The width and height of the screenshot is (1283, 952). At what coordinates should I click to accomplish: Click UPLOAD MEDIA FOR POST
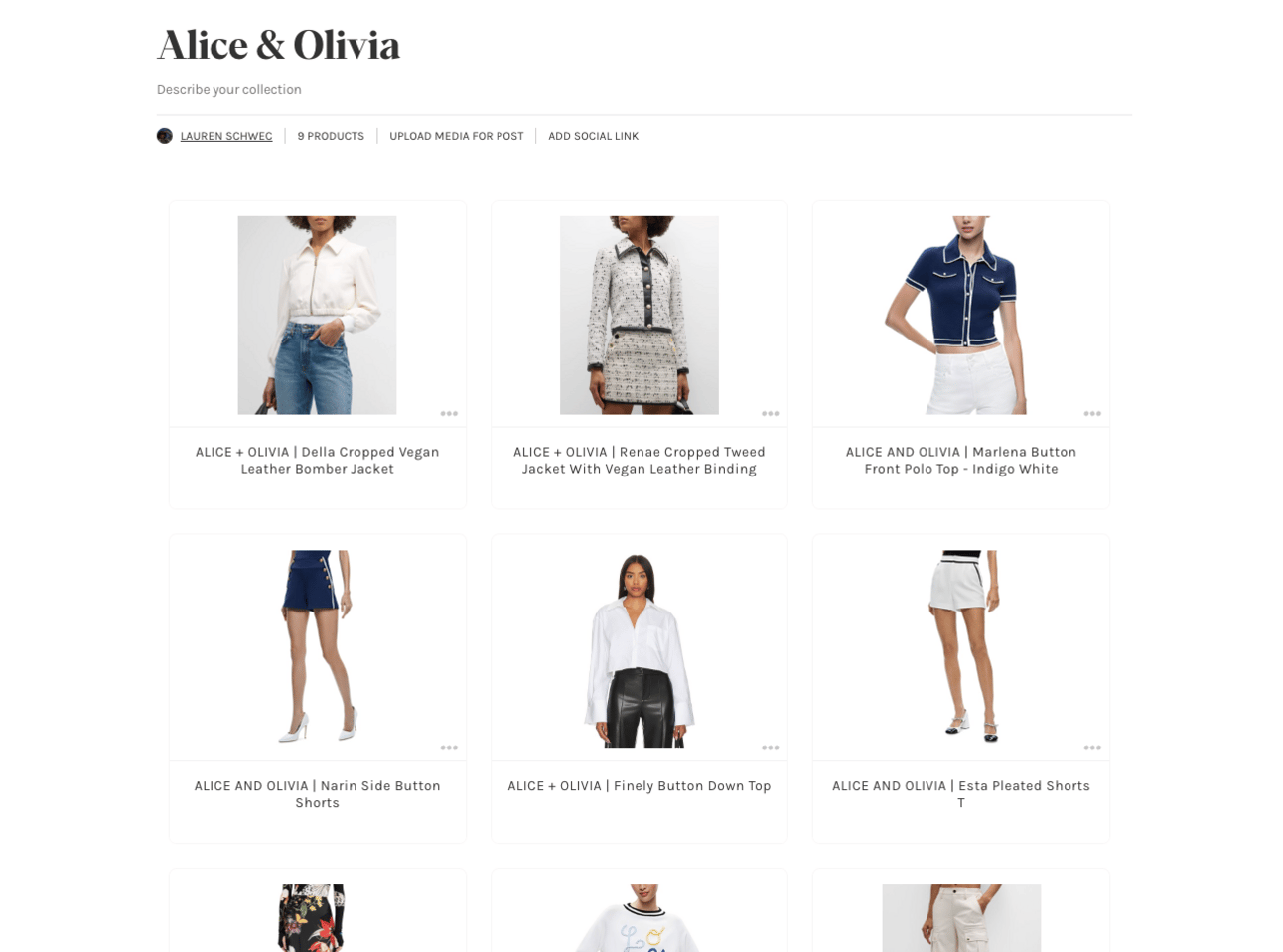pos(457,136)
